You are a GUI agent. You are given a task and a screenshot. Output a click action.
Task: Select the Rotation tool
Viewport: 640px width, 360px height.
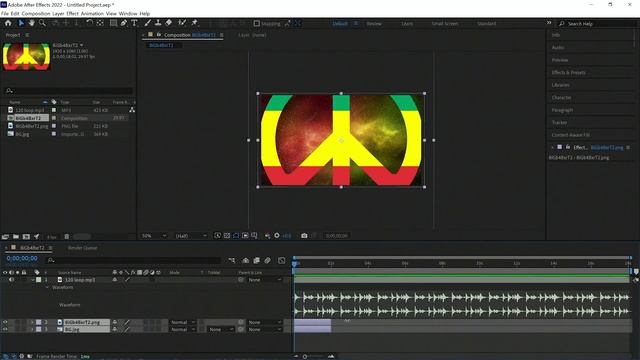click(x=89, y=23)
